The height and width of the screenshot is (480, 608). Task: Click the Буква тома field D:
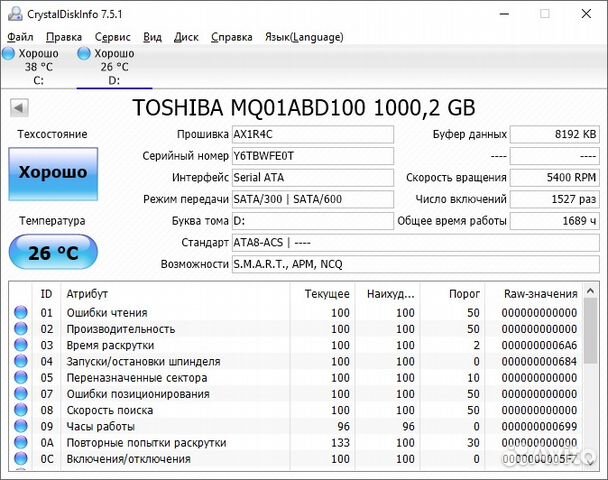pos(313,221)
